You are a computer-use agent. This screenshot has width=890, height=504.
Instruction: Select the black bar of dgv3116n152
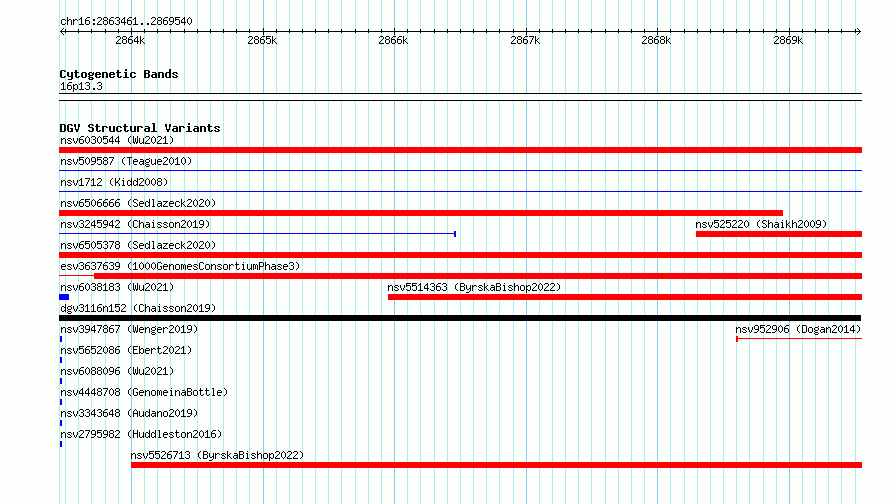click(x=460, y=318)
